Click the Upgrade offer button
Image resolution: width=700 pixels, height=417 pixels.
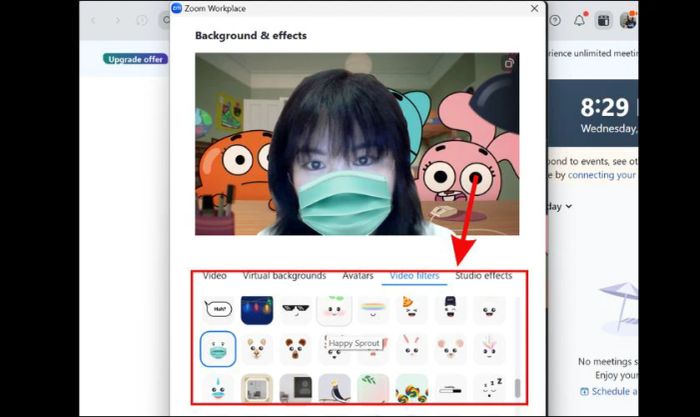click(135, 59)
